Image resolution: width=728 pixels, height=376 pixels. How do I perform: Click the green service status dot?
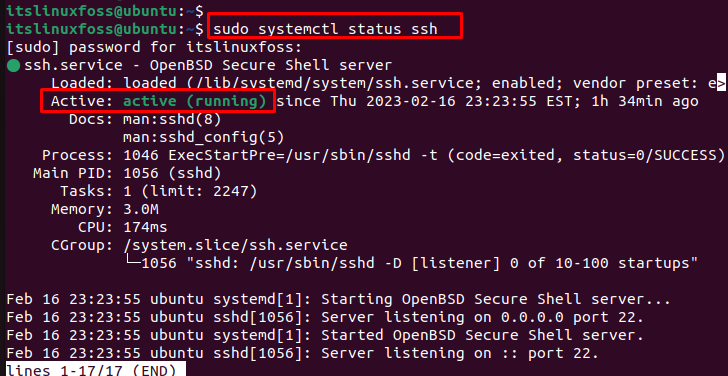tap(13, 66)
